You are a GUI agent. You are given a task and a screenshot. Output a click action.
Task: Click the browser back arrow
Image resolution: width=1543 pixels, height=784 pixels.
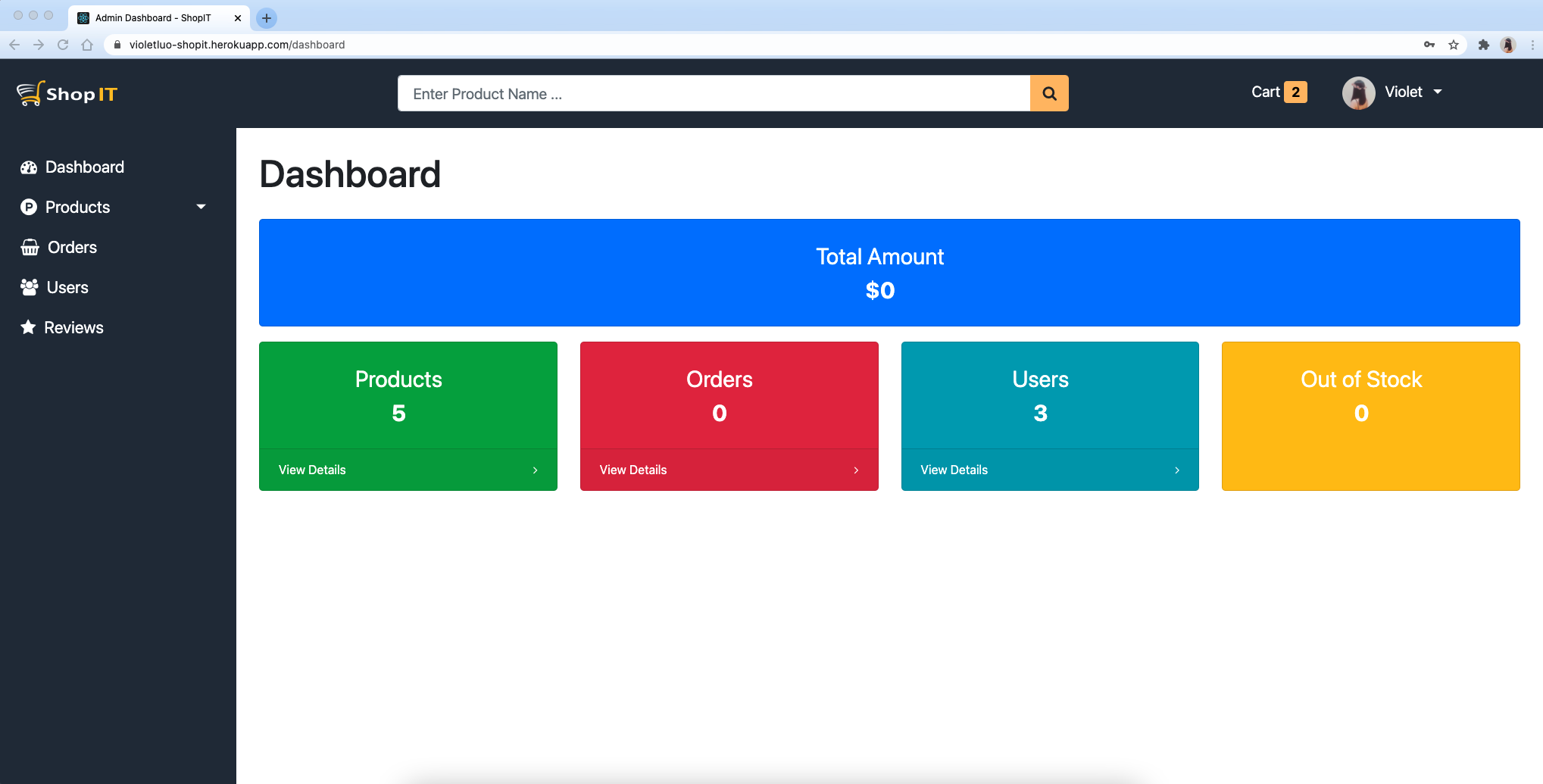click(14, 45)
